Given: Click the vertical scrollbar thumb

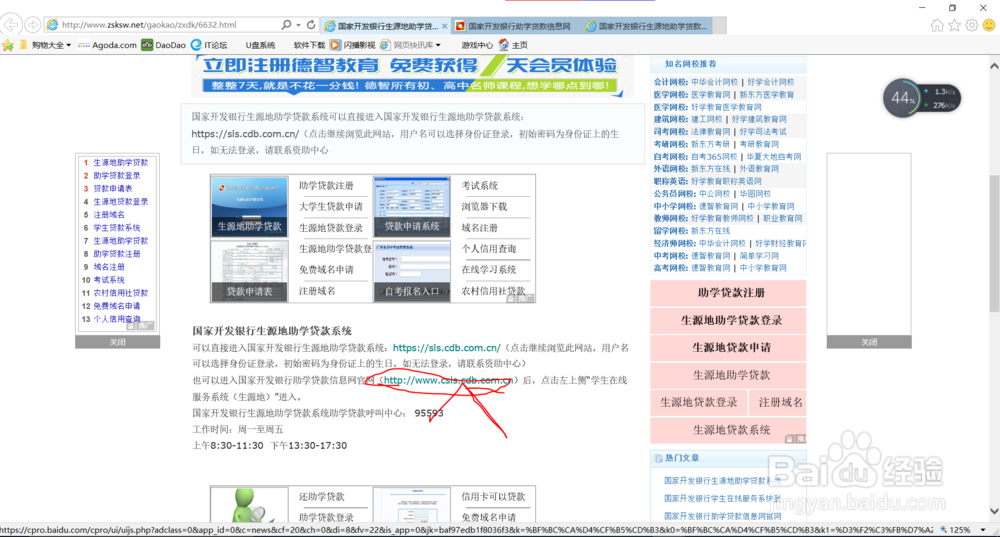Looking at the screenshot, I should (994, 242).
